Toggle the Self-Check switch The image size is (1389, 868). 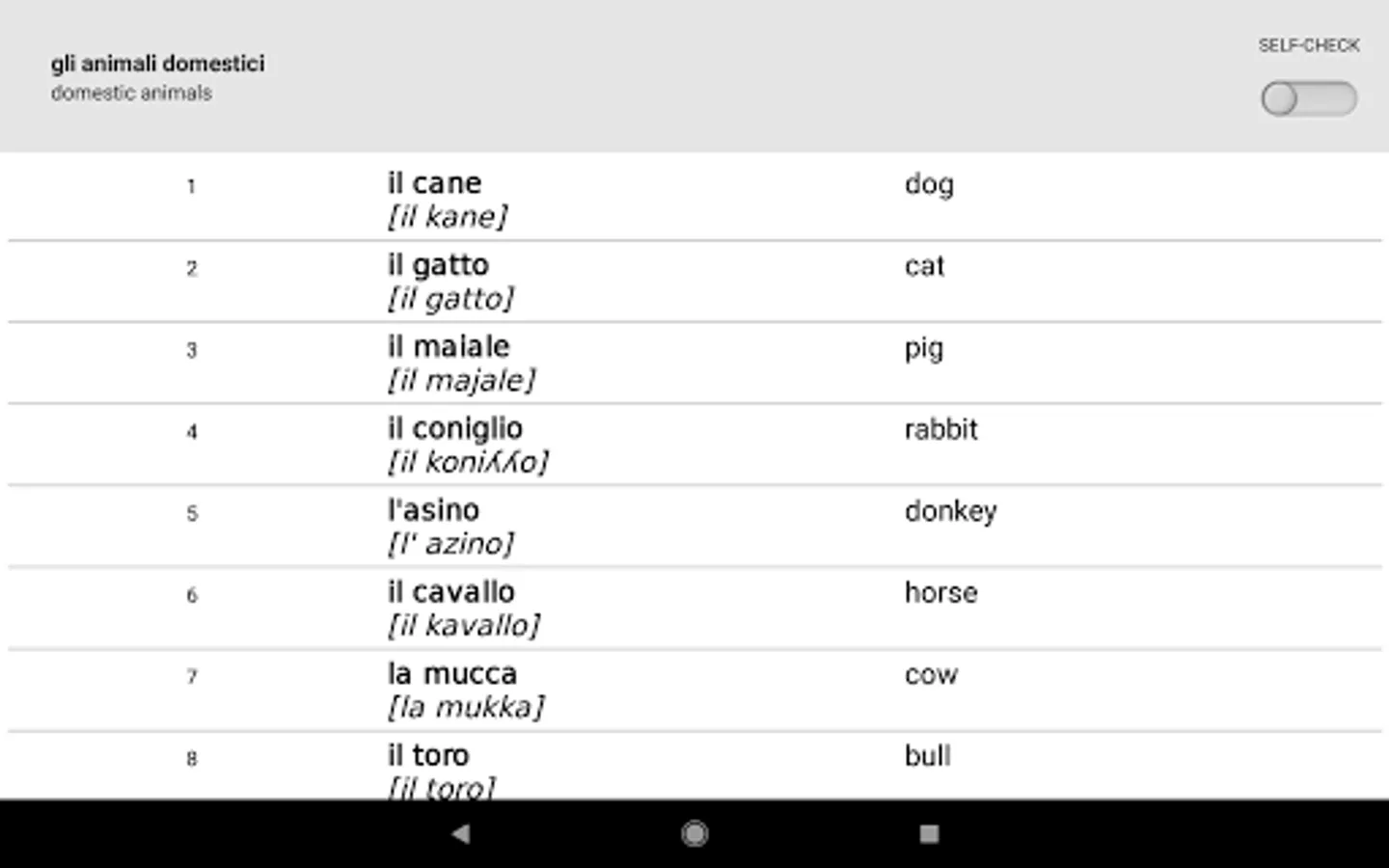(x=1308, y=98)
